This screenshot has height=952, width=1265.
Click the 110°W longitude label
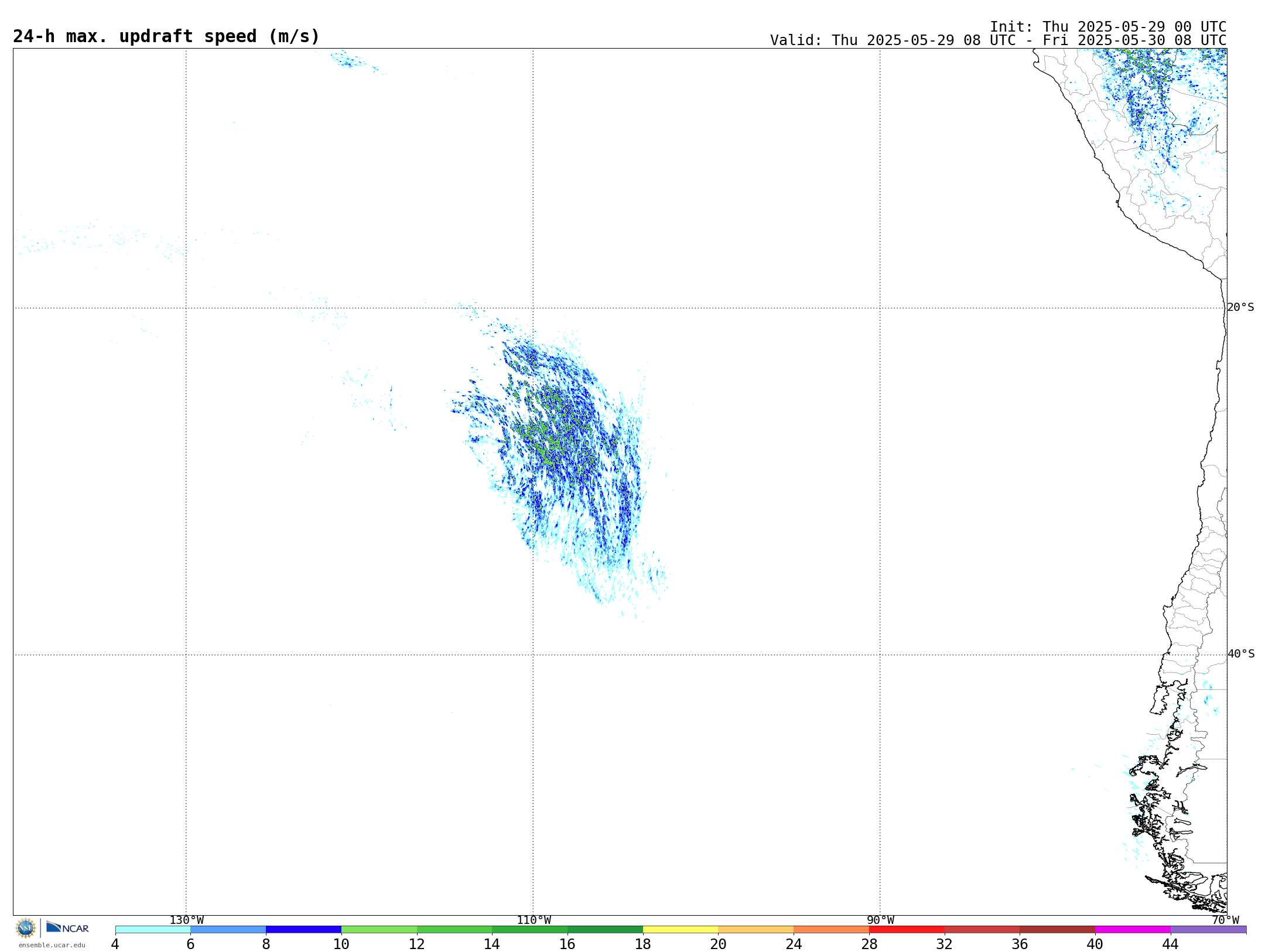pos(534,920)
